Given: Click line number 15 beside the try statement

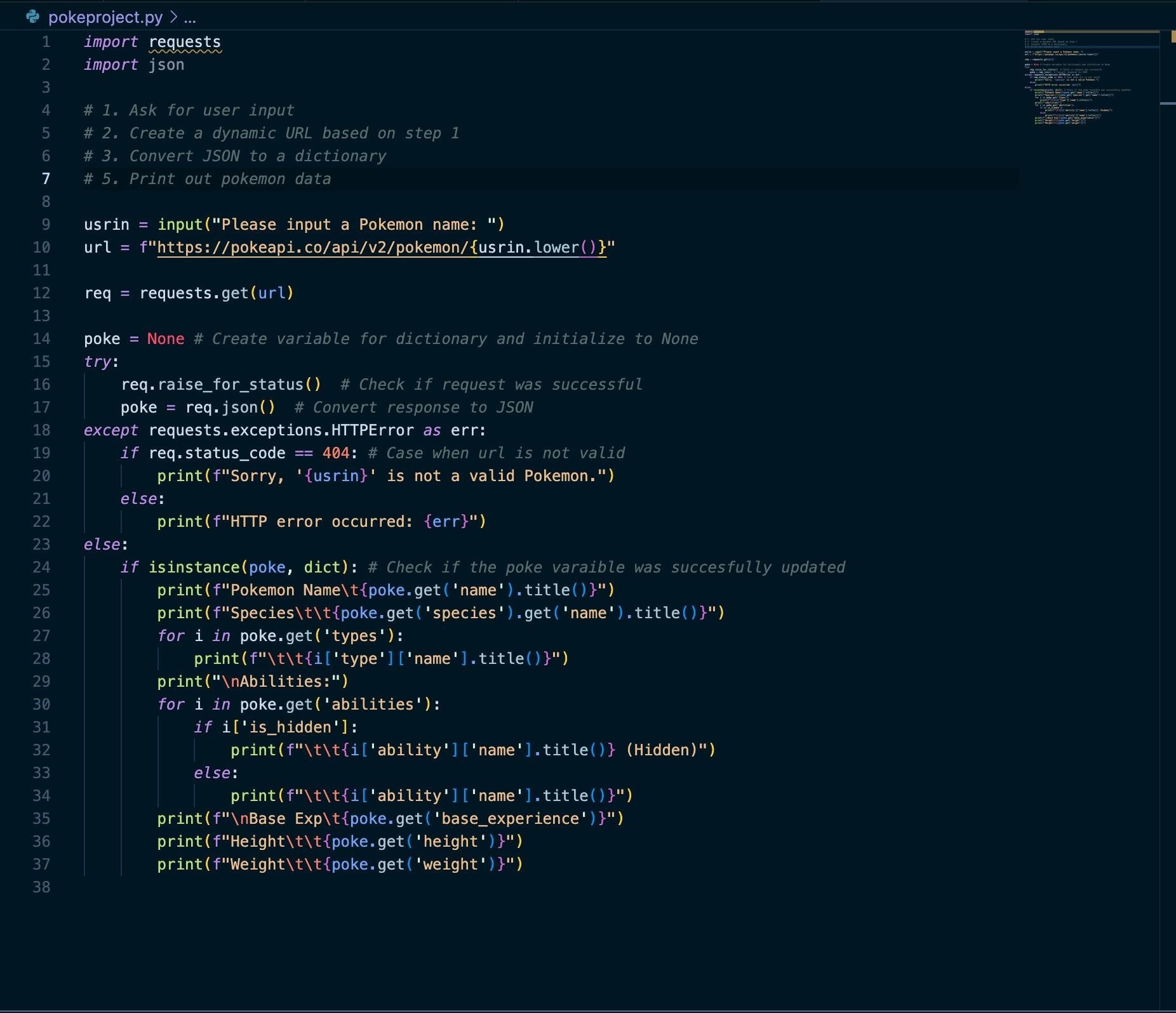Looking at the screenshot, I should coord(41,362).
